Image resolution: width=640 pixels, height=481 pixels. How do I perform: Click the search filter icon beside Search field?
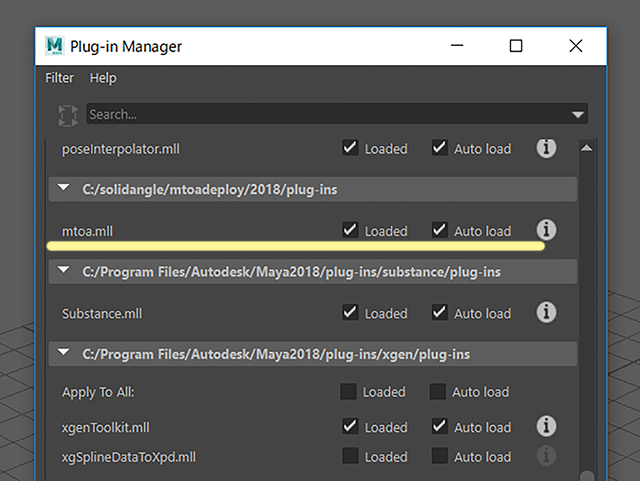68,115
